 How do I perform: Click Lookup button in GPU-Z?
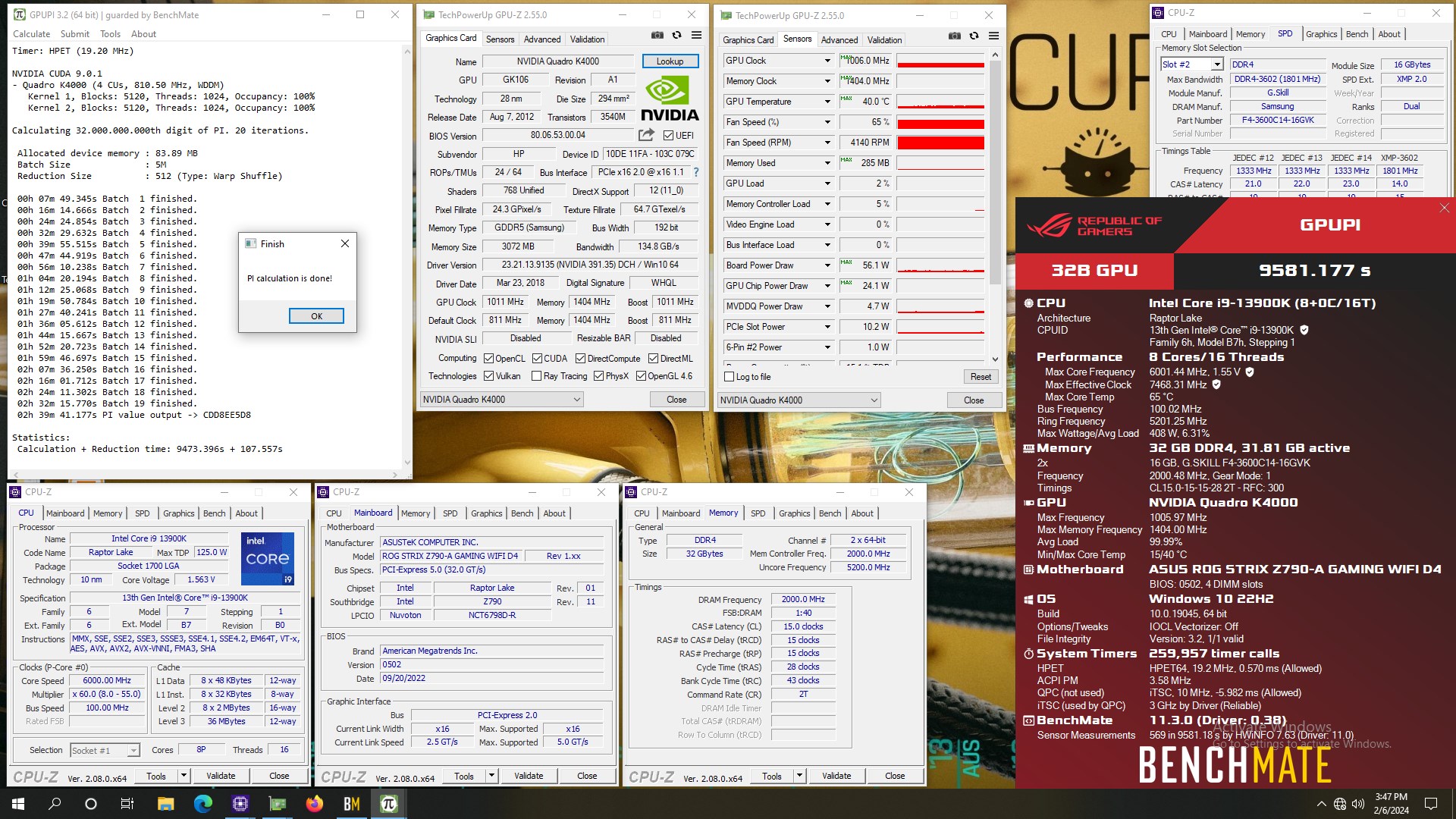(x=670, y=61)
